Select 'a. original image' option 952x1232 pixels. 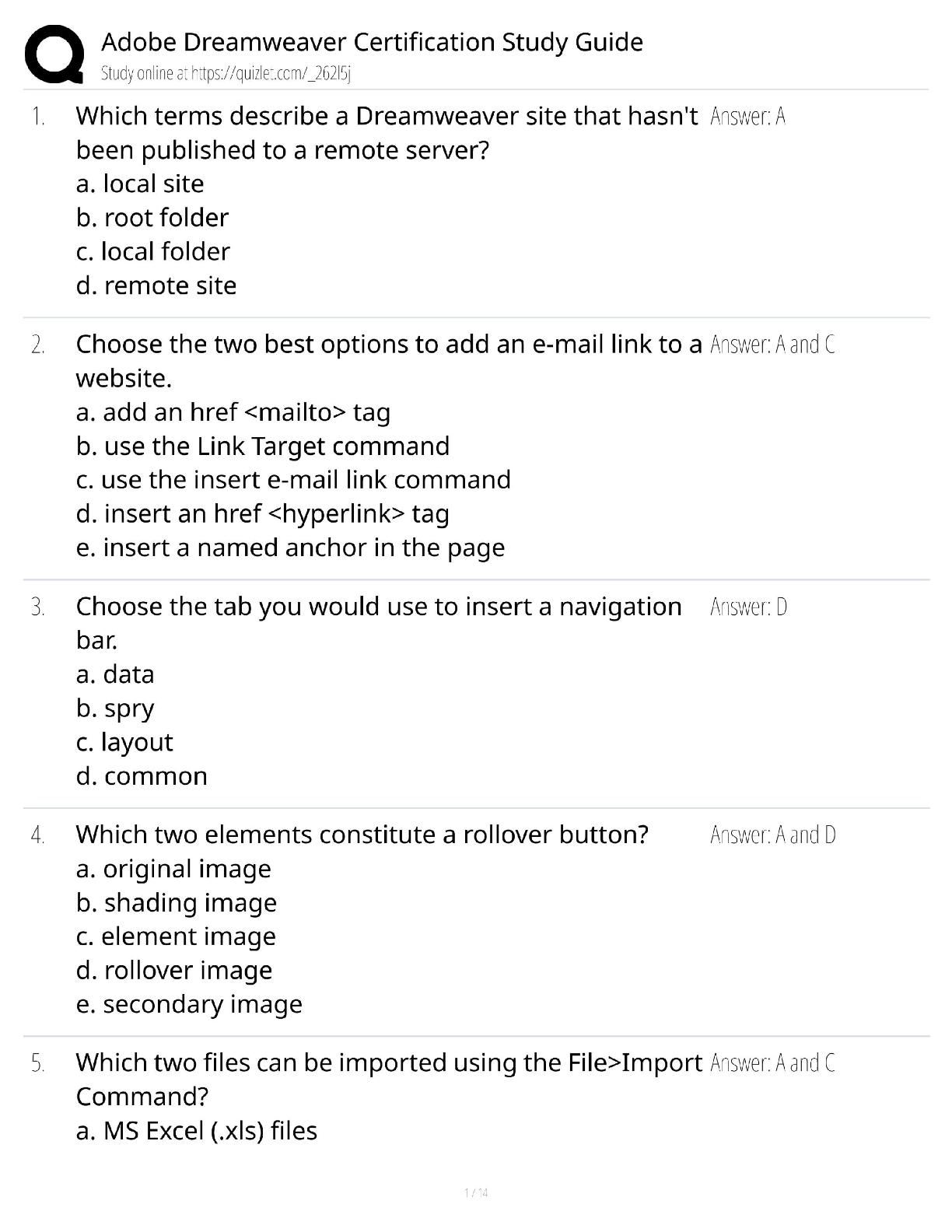point(173,869)
